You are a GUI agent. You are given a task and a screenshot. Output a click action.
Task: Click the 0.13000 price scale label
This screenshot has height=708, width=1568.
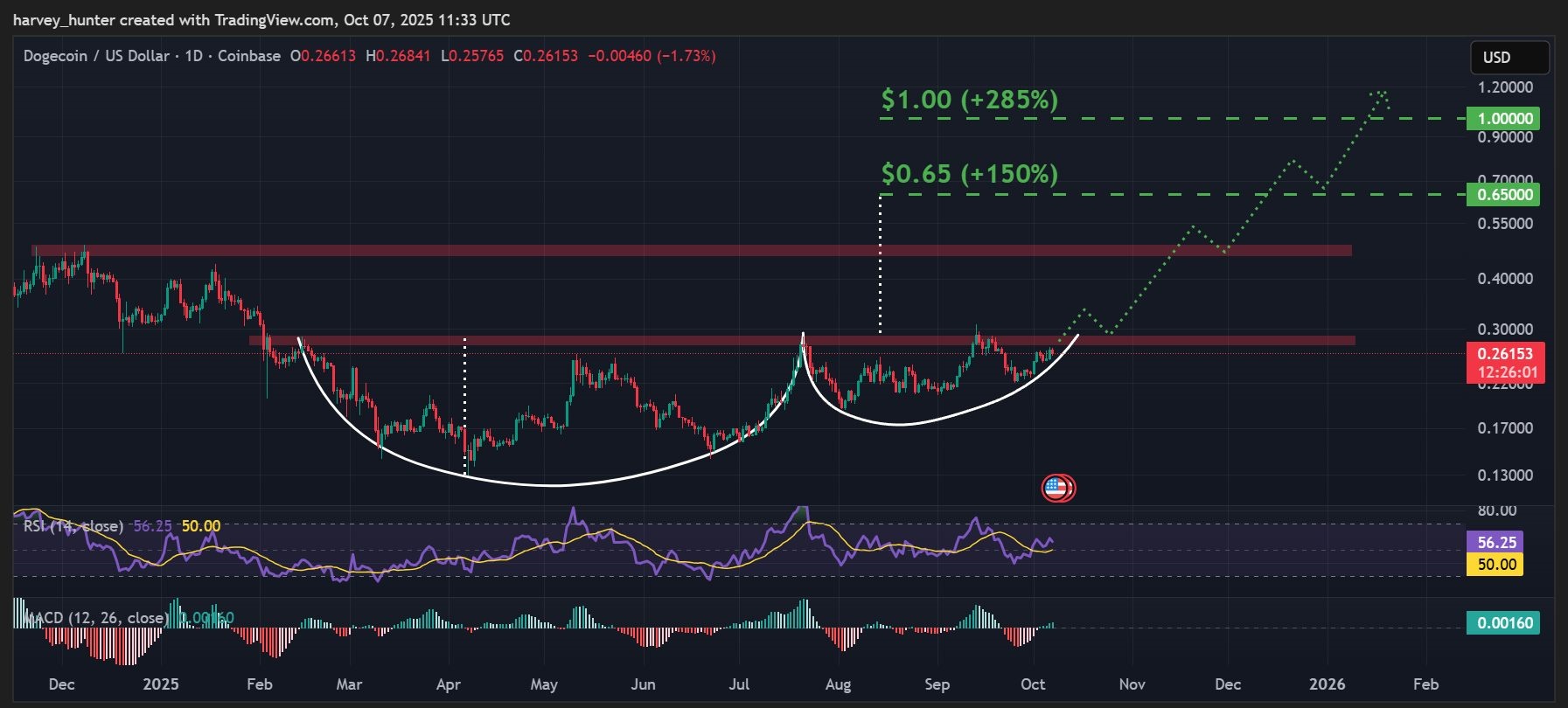[1505, 475]
